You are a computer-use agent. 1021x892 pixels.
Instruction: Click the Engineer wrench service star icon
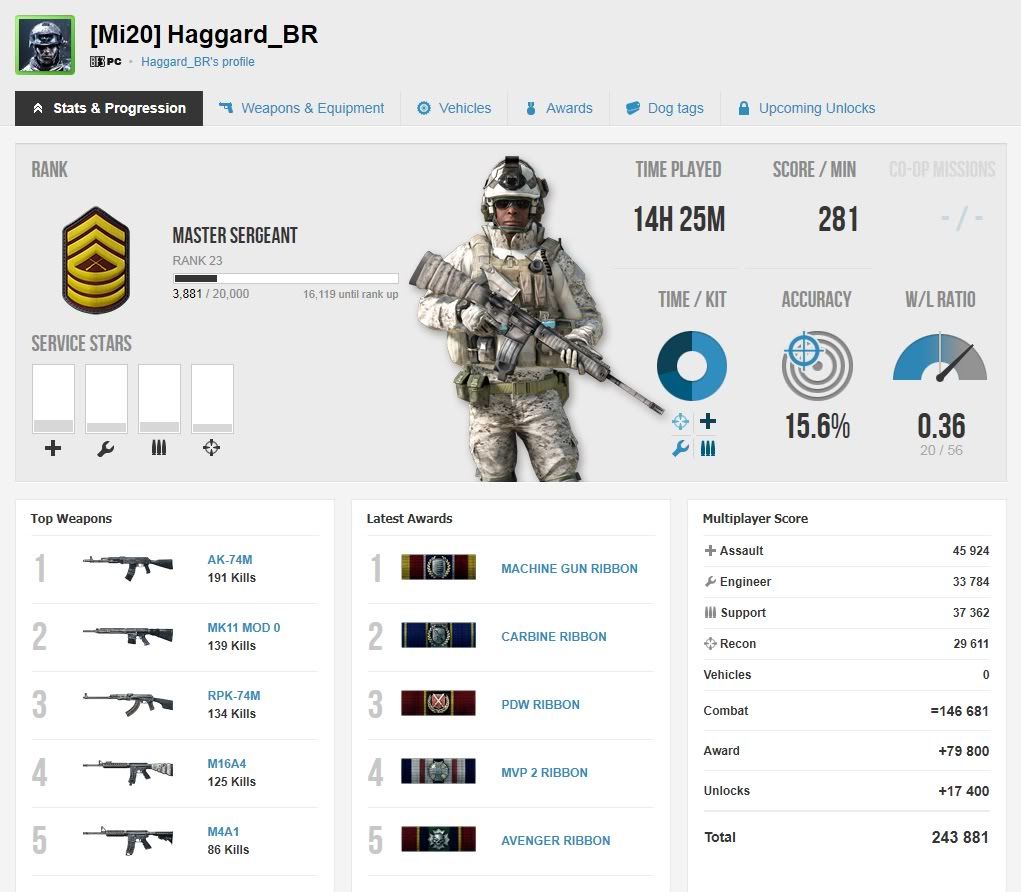coord(106,448)
